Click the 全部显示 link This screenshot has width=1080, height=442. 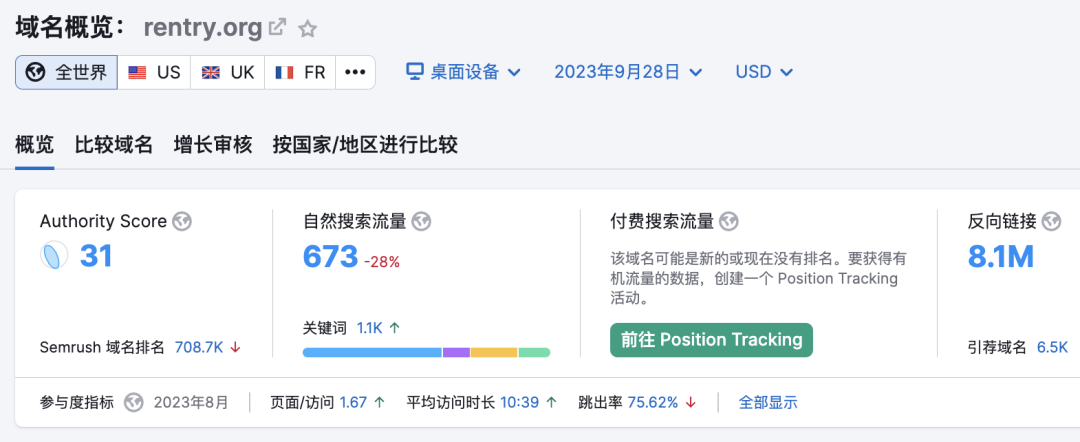click(x=768, y=402)
